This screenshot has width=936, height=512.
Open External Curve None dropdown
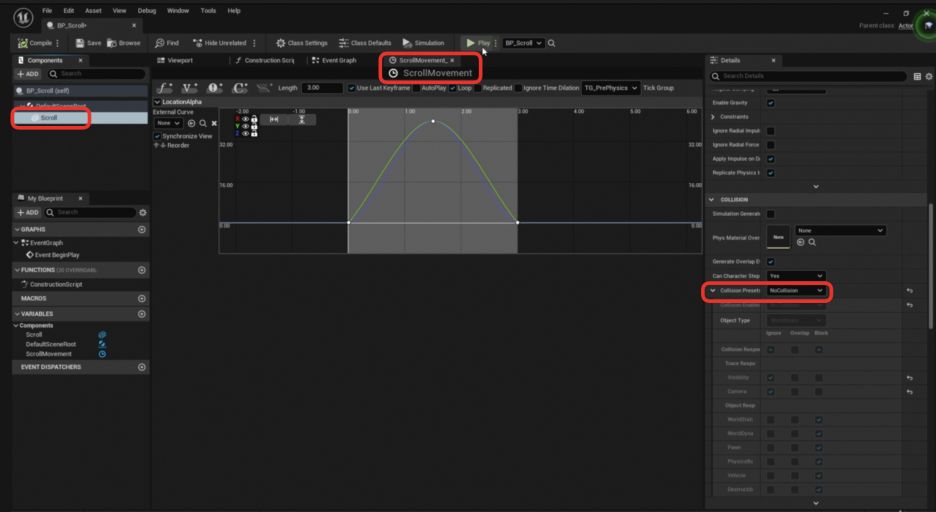pos(168,124)
